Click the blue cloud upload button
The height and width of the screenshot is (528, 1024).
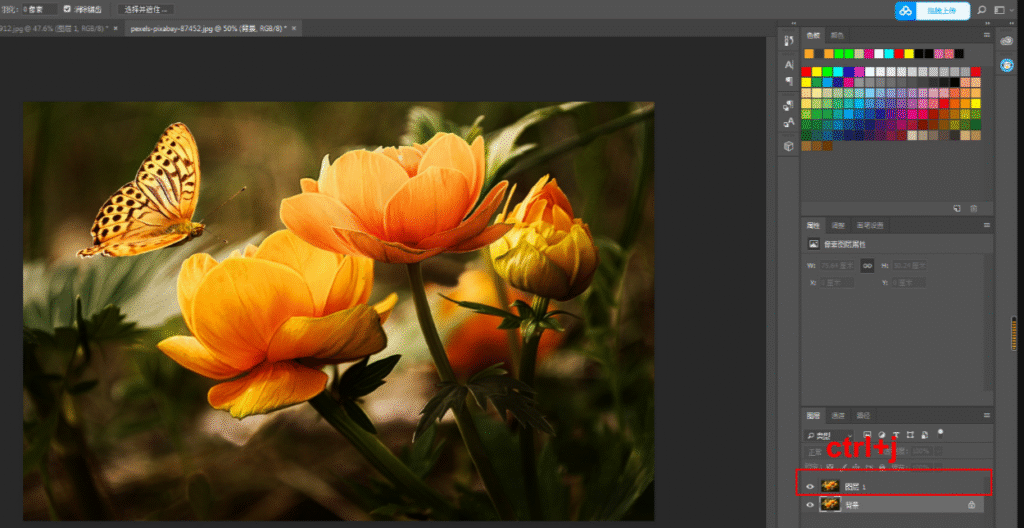pos(932,10)
